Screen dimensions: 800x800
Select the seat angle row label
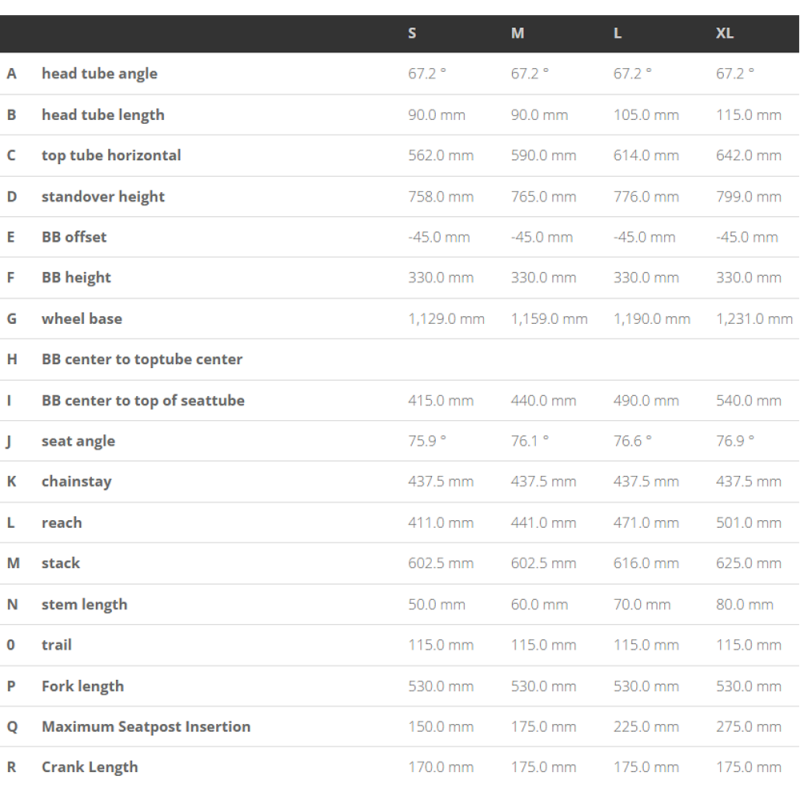tap(78, 441)
